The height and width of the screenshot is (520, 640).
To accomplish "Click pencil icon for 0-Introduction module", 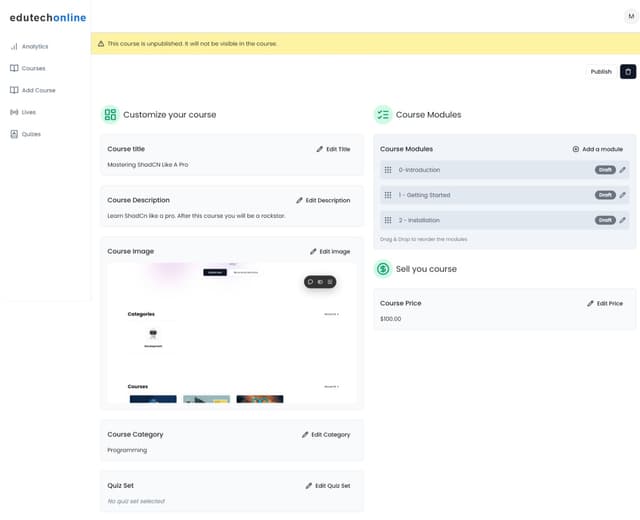I will [622, 170].
